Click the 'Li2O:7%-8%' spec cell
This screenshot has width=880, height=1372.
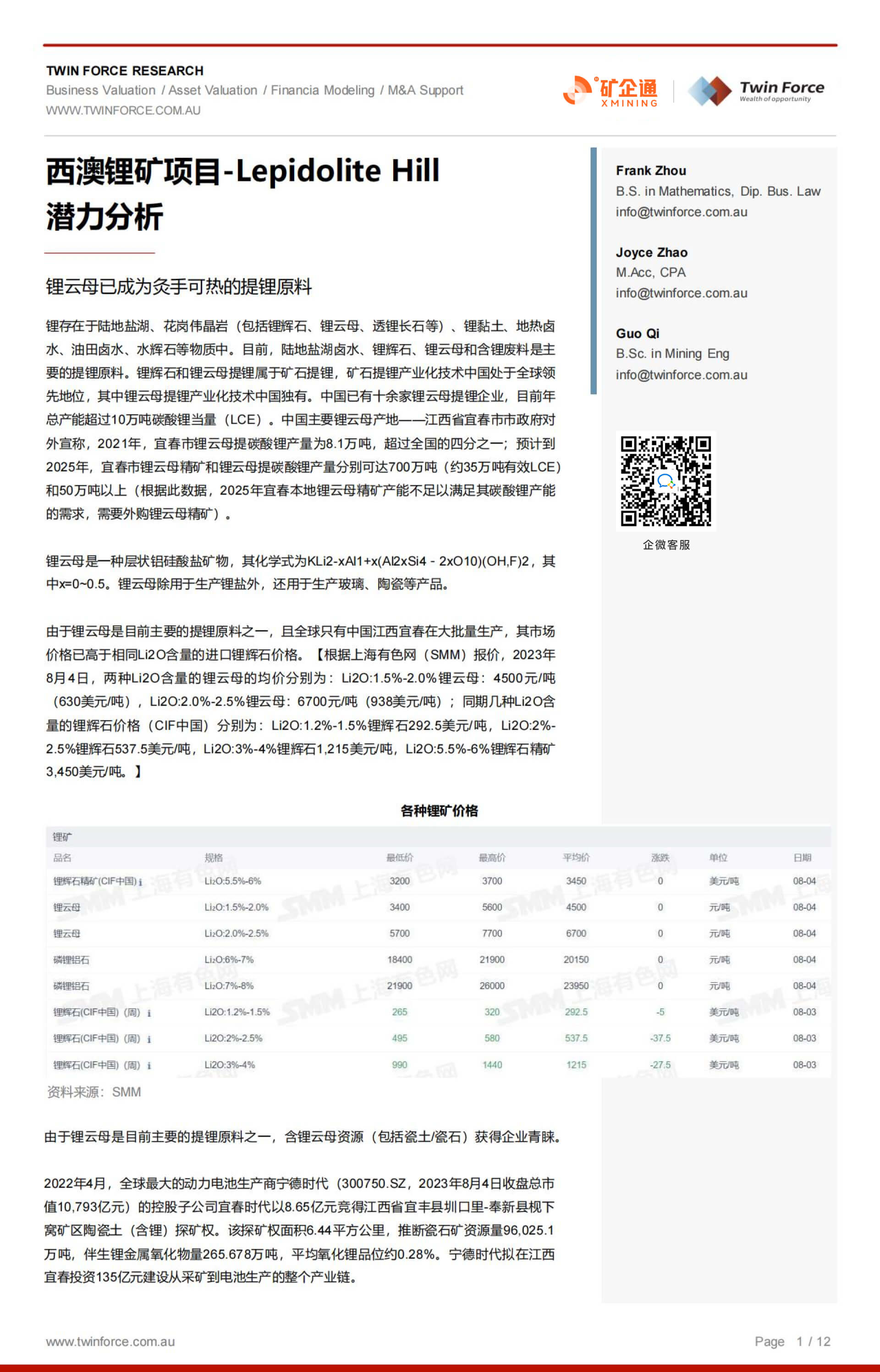coord(229,986)
